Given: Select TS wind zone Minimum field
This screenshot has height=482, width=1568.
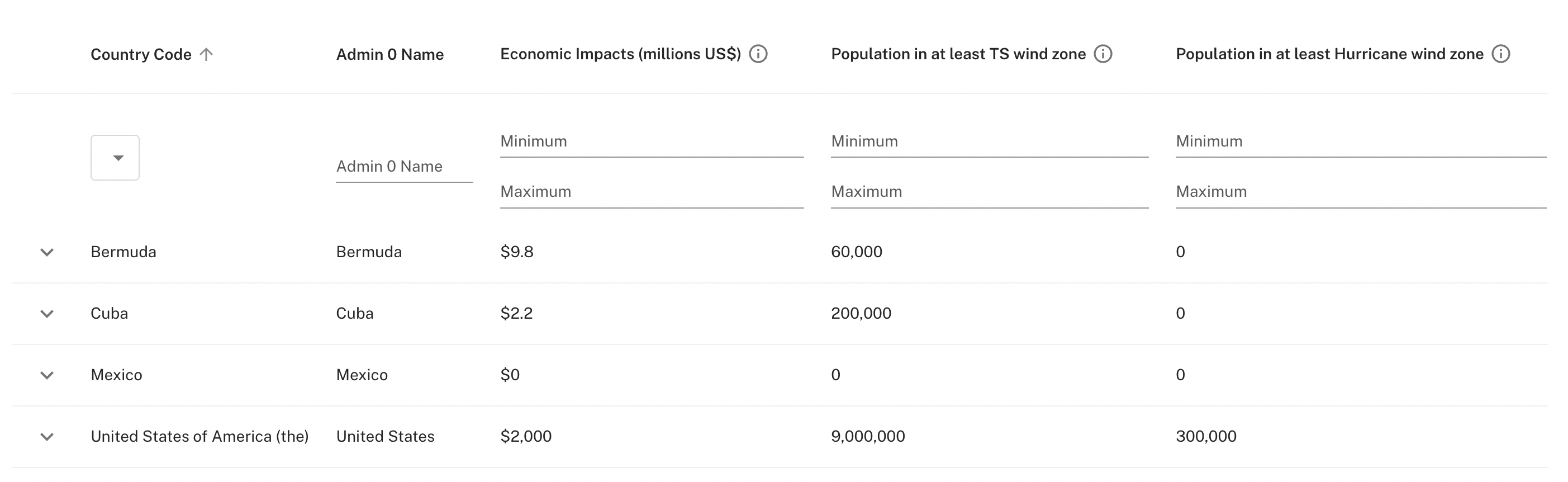Looking at the screenshot, I should (x=990, y=141).
